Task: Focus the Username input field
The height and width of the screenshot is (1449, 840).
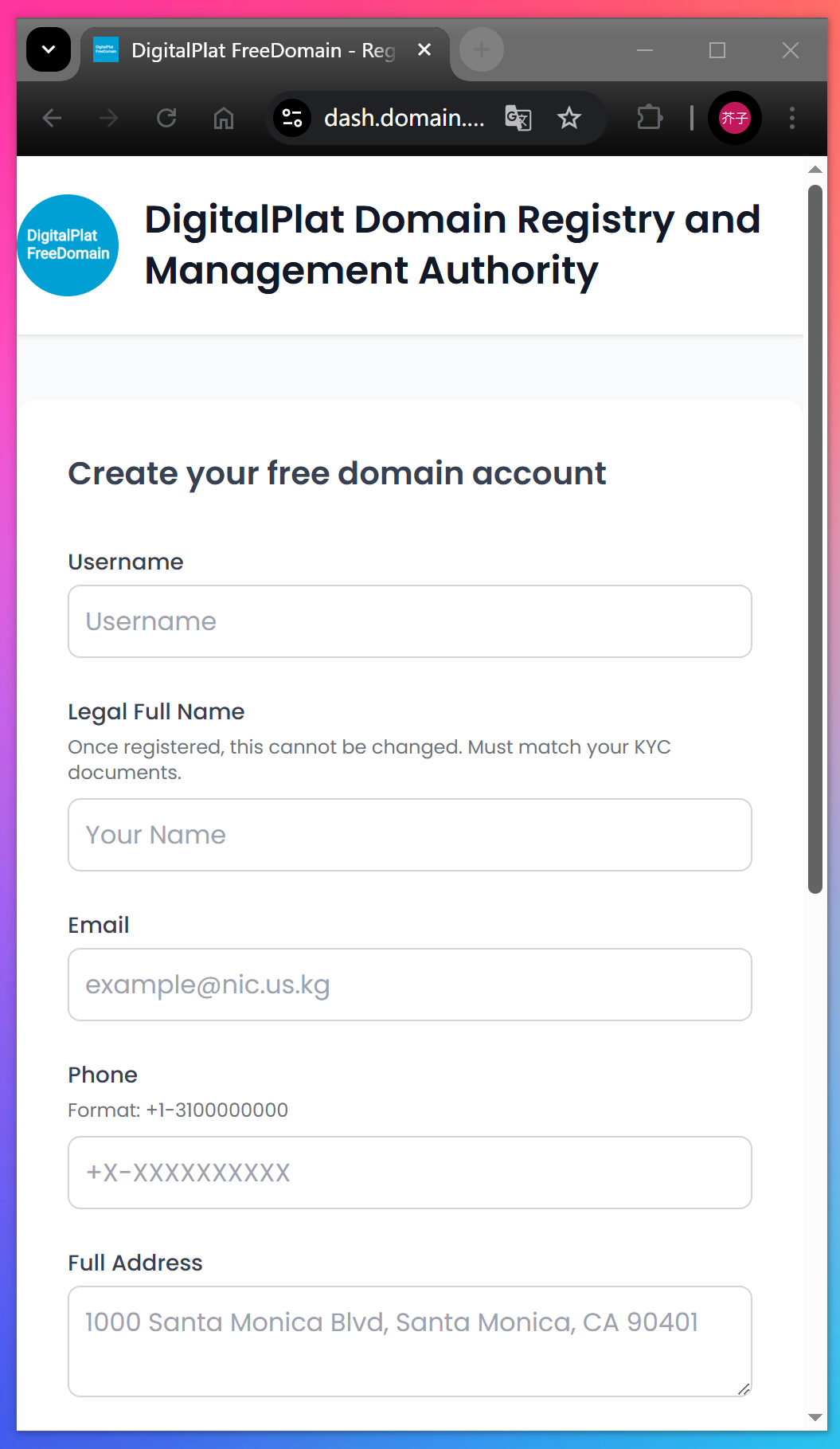Action: pos(410,621)
